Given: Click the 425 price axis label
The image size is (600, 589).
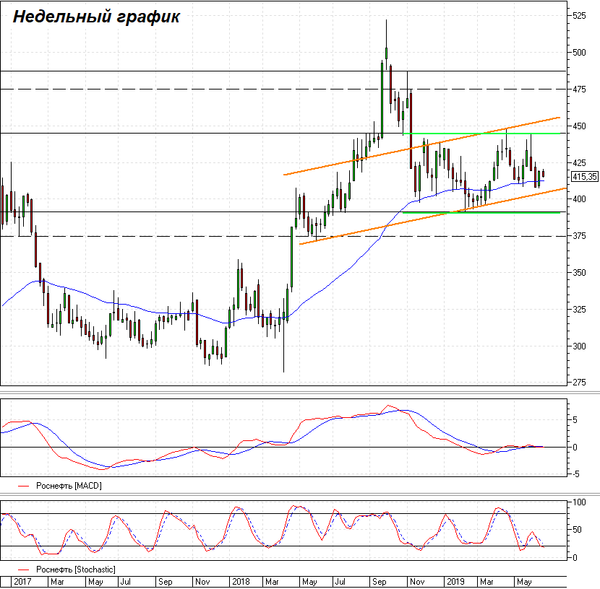Looking at the screenshot, I should [x=579, y=163].
